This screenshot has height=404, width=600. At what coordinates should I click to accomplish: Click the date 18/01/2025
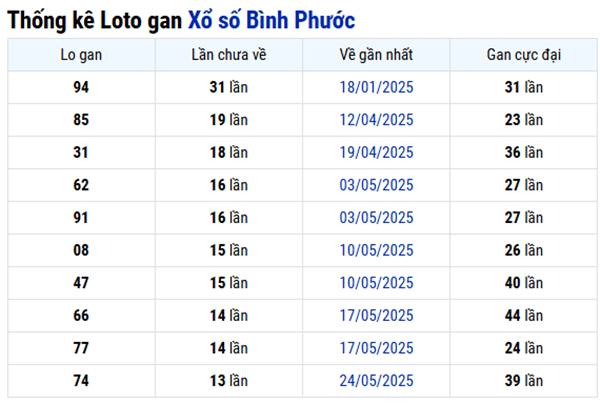click(376, 87)
